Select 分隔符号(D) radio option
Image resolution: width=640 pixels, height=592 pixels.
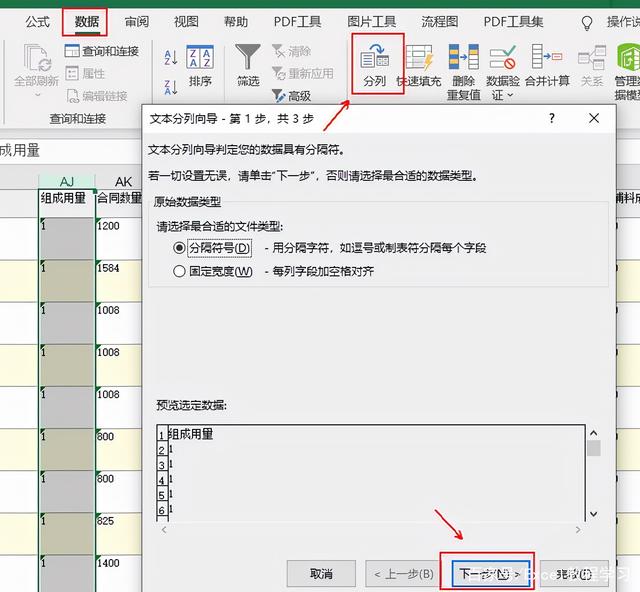click(179, 247)
